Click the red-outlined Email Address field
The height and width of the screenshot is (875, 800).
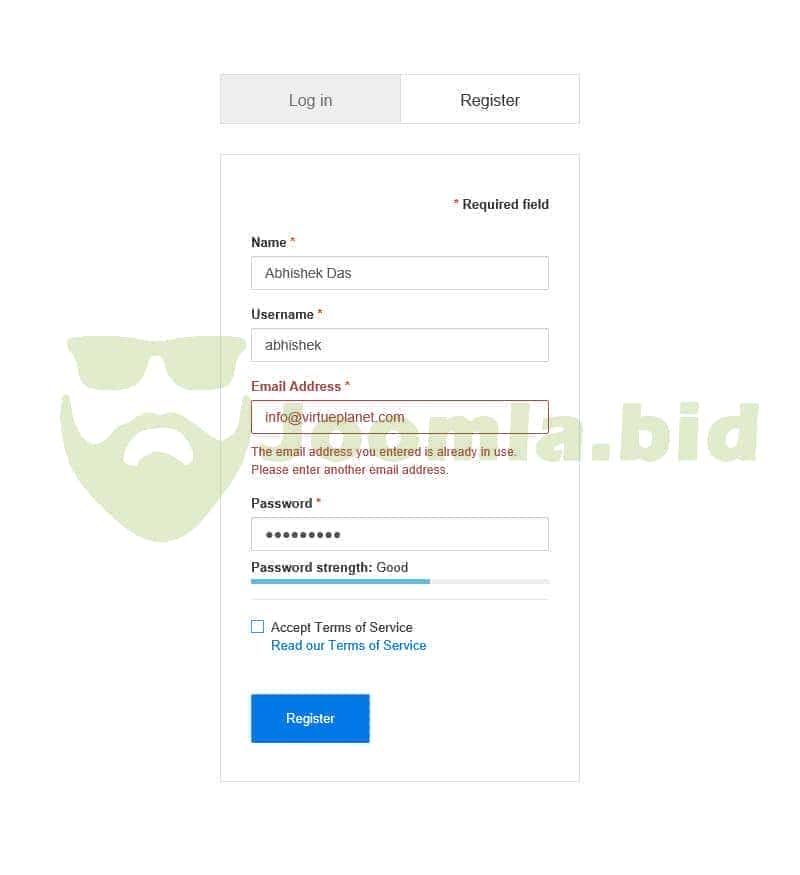[x=399, y=417]
